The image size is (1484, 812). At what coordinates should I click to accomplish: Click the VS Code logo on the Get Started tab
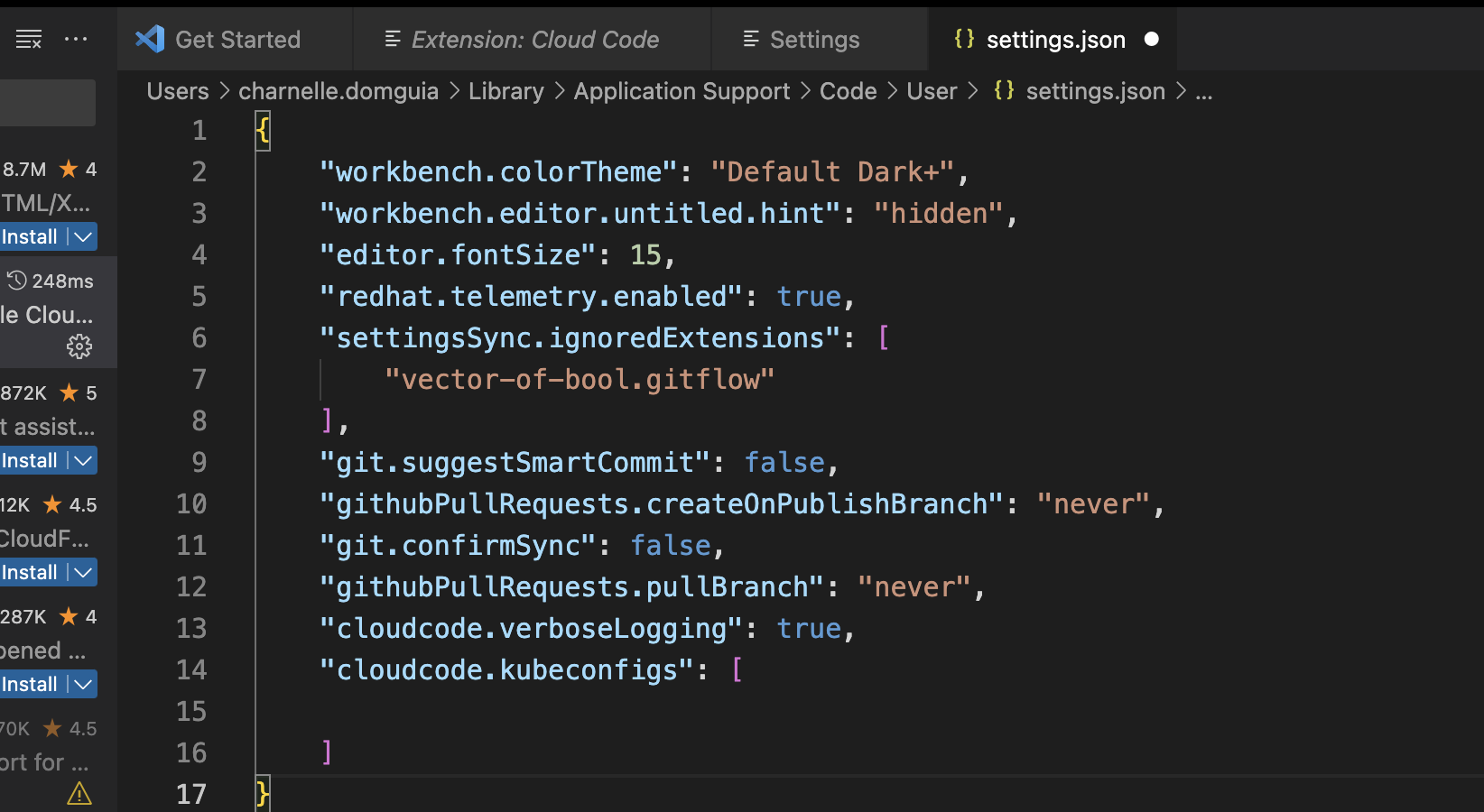coord(149,39)
